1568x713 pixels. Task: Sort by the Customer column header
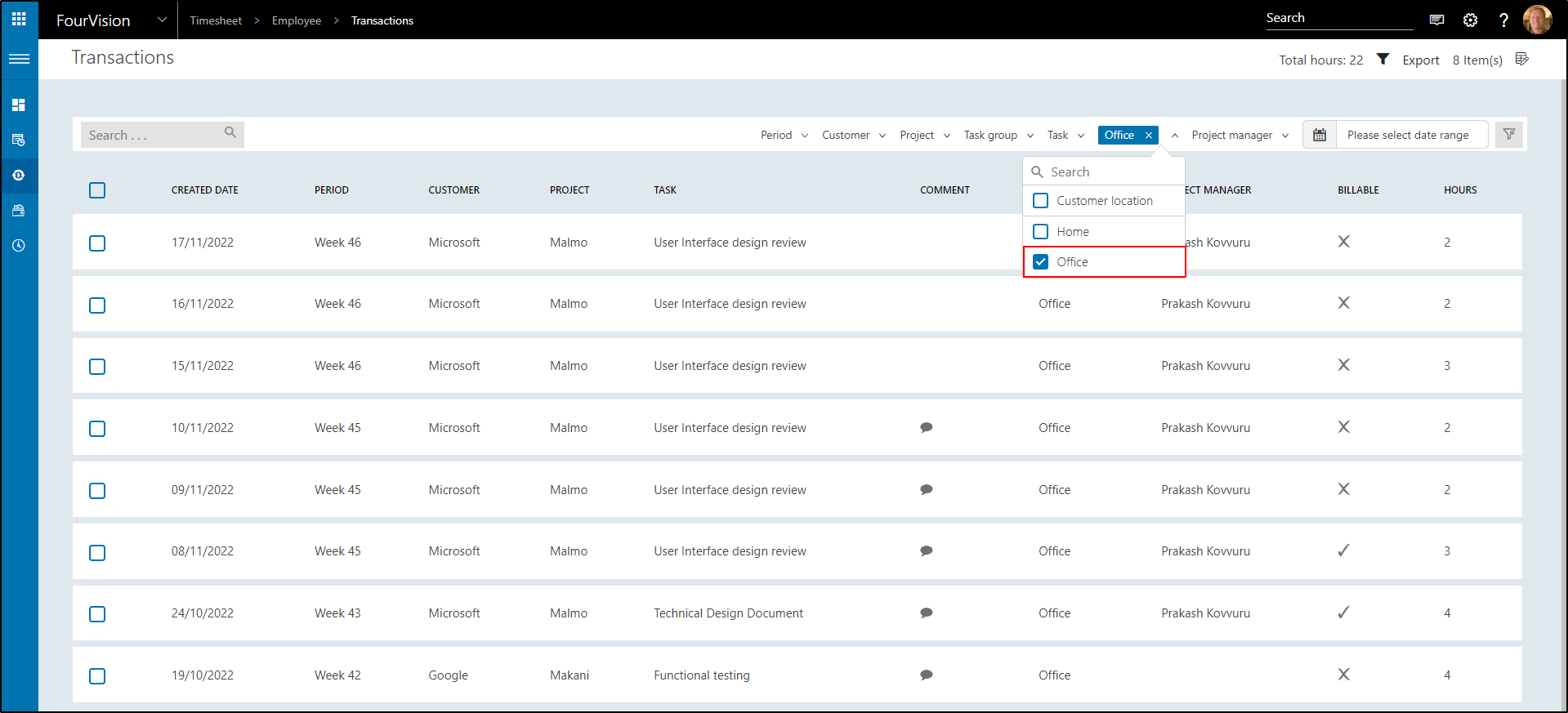[x=454, y=190]
